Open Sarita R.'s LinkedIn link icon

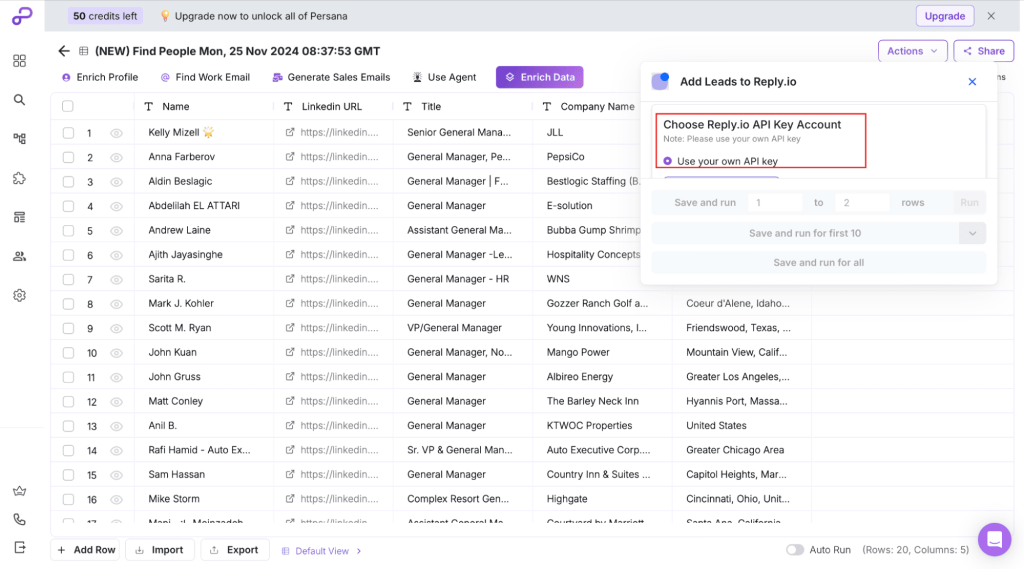point(290,279)
